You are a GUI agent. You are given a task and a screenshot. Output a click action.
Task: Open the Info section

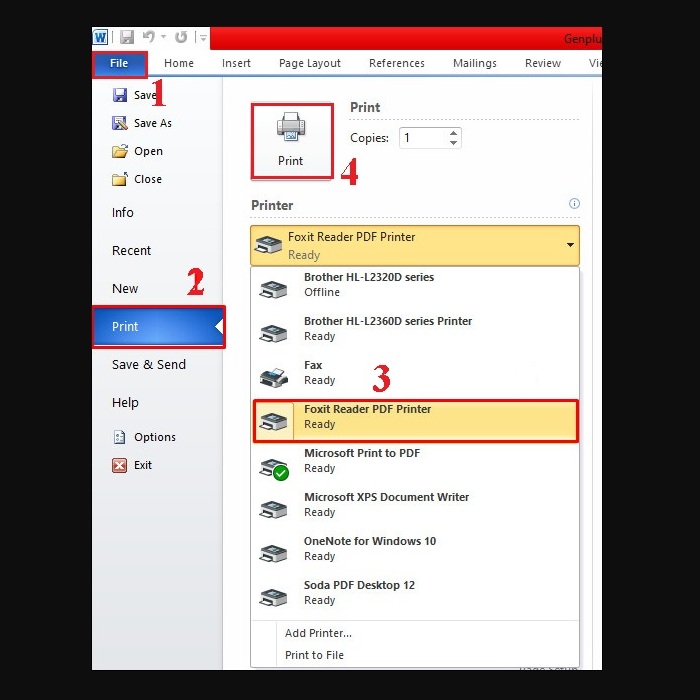coord(122,212)
